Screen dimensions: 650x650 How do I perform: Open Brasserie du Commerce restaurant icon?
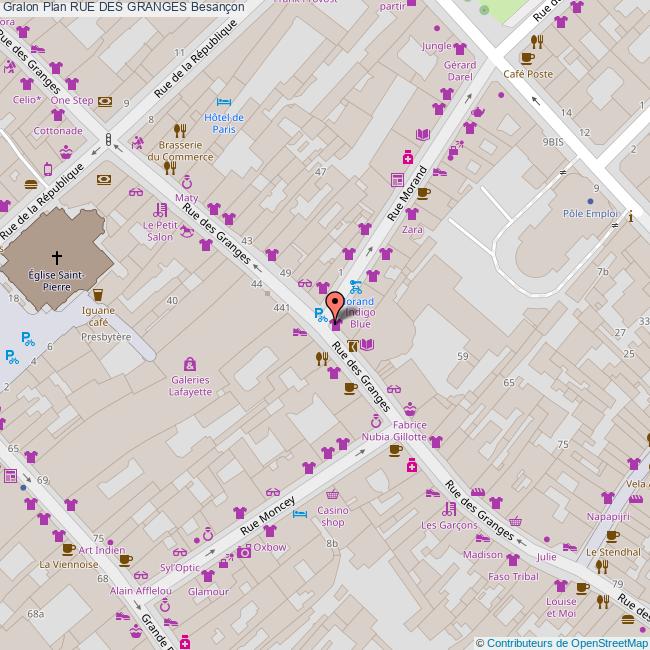pos(180,130)
